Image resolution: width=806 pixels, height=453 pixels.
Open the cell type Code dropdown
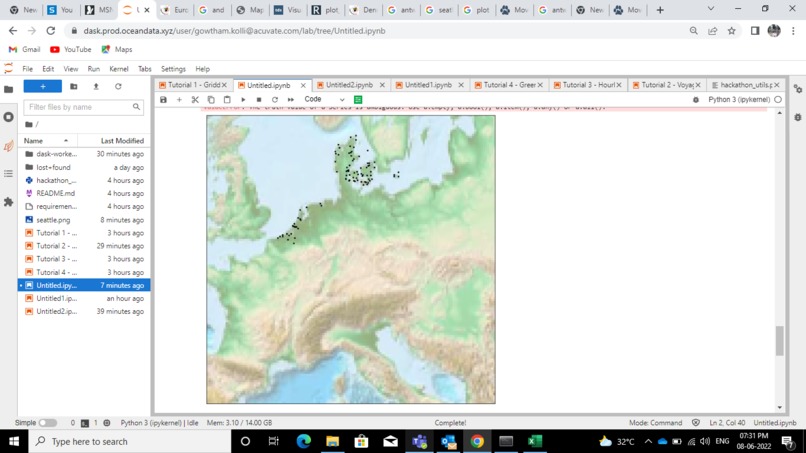point(324,99)
